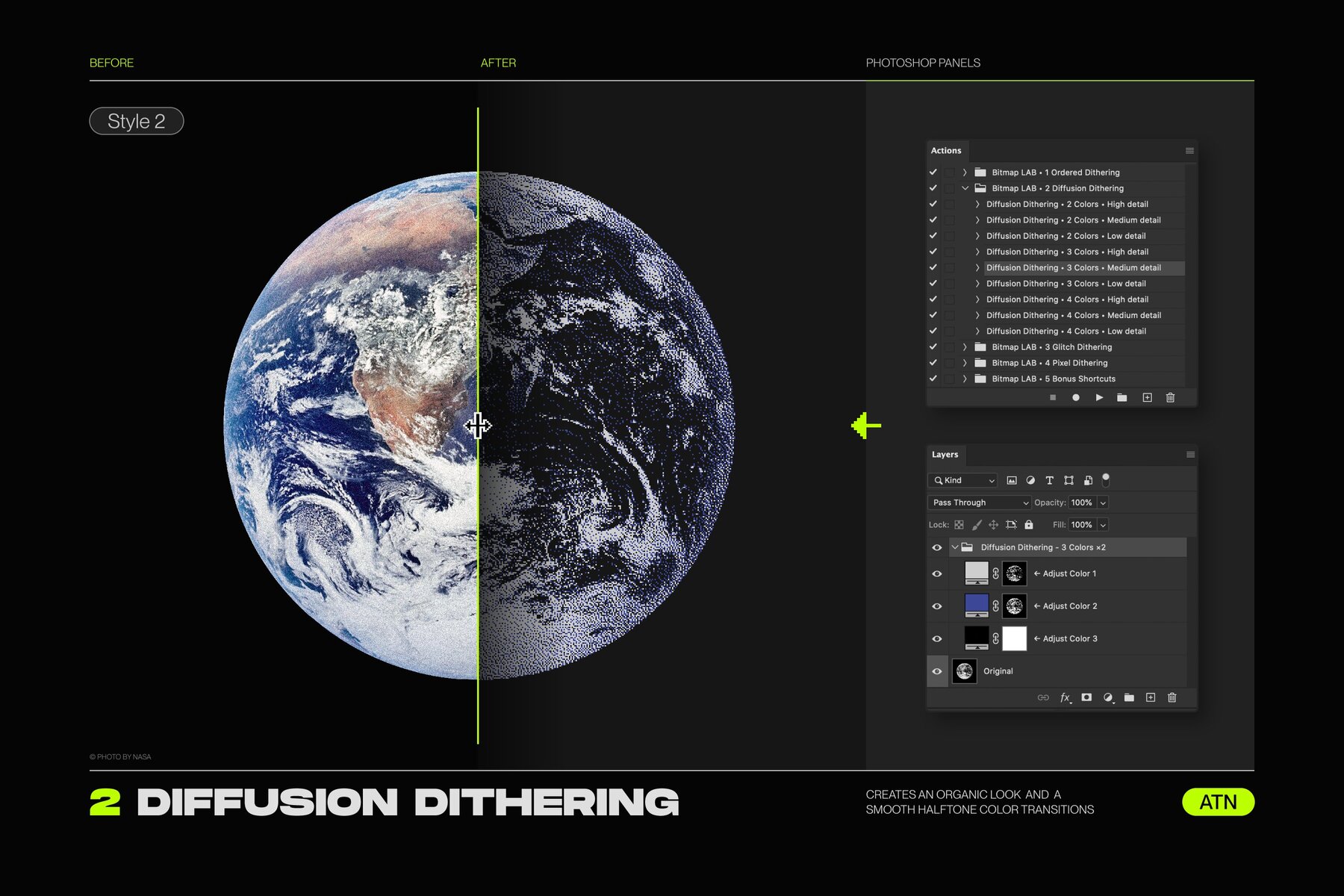The image size is (1344, 896).
Task: Open the Add Layer Style fx menu
Action: 1064,697
